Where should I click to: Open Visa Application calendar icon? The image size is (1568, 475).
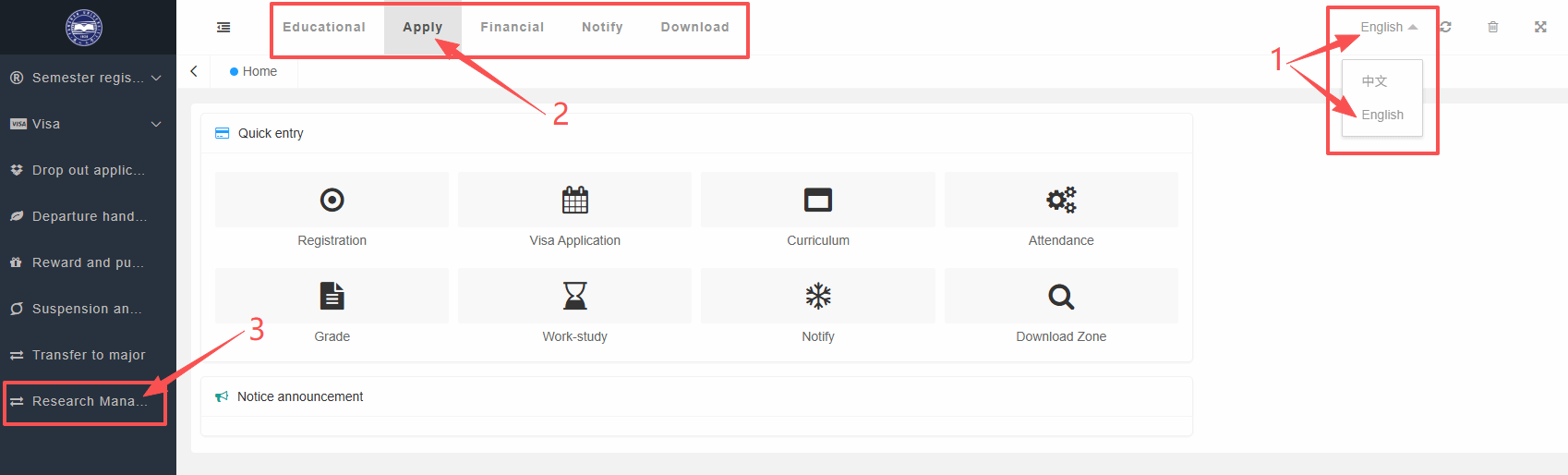pyautogui.click(x=575, y=200)
